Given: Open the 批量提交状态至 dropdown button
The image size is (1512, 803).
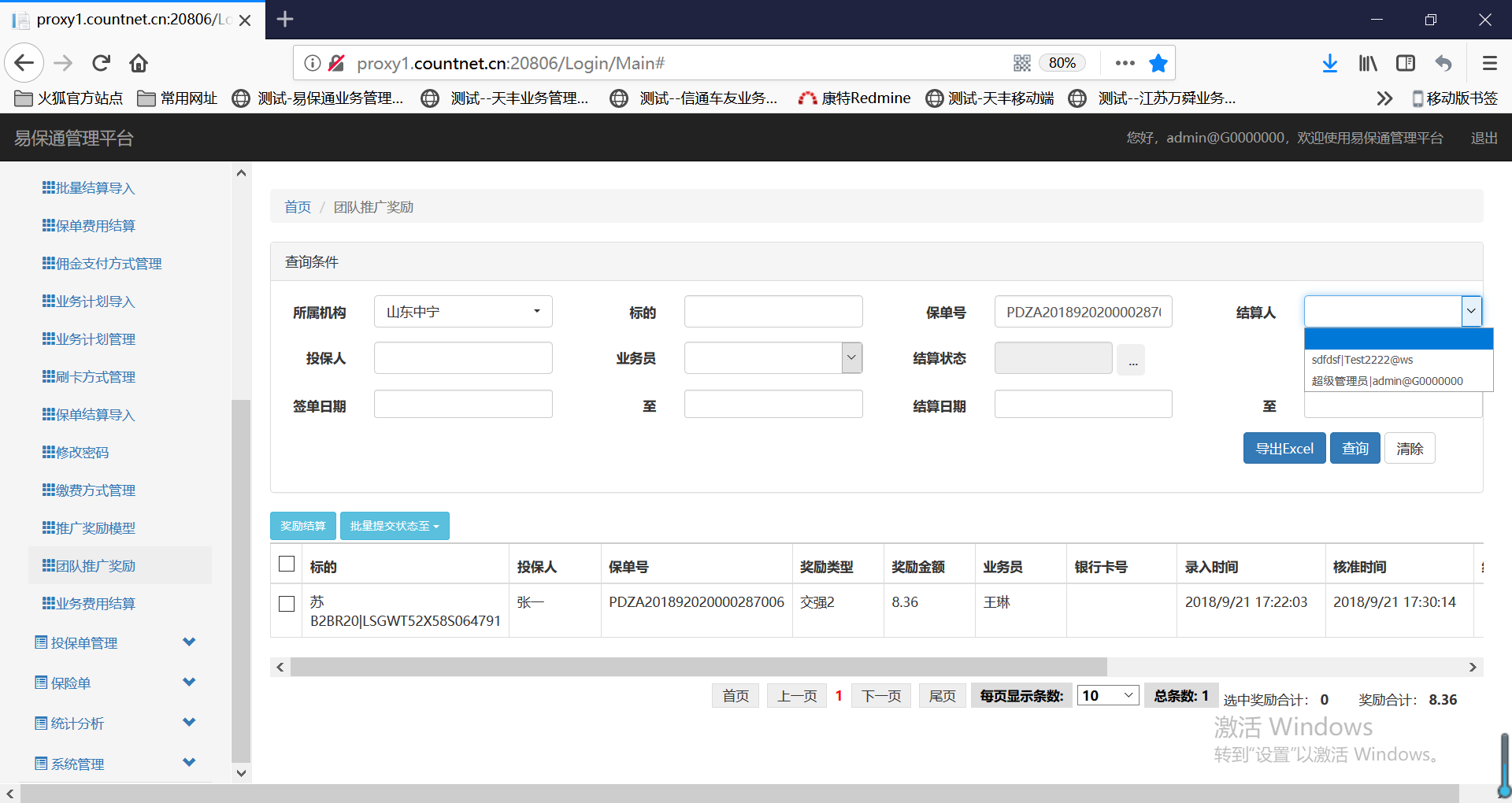Looking at the screenshot, I should (395, 526).
